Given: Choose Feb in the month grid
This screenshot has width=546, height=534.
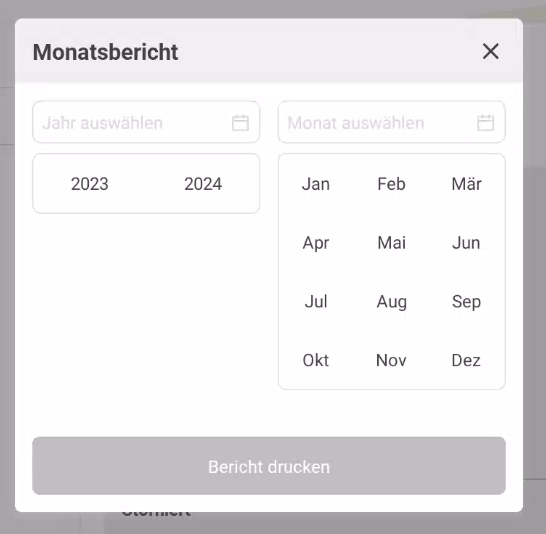Looking at the screenshot, I should (391, 184).
